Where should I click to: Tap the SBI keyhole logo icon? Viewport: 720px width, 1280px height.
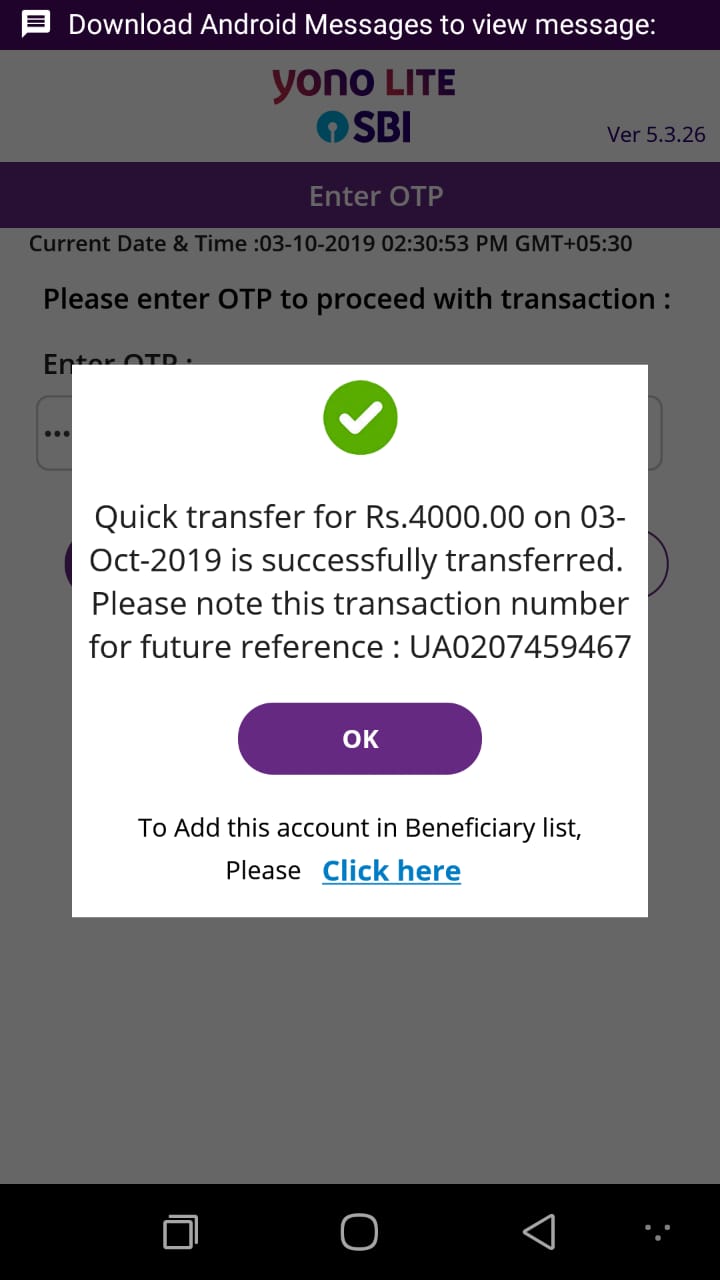(x=331, y=127)
